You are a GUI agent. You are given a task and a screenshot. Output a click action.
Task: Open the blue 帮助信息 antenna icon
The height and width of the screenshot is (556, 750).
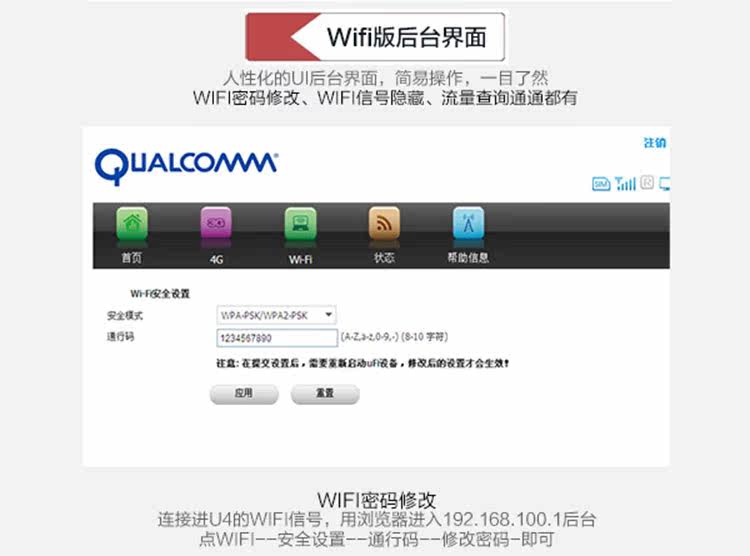pyautogui.click(x=468, y=223)
